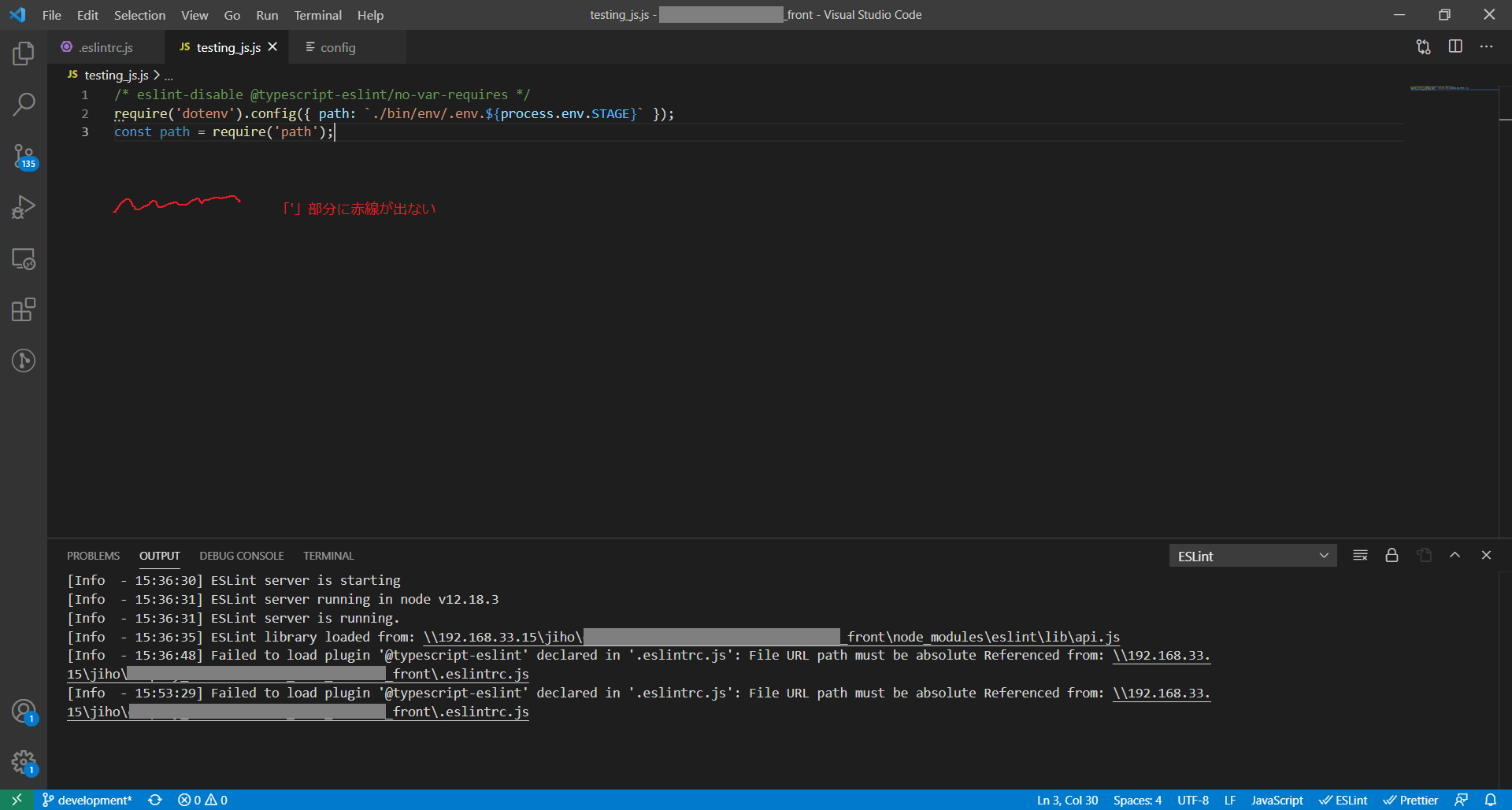Split the editor with the split icon
The image size is (1512, 810).
point(1455,46)
